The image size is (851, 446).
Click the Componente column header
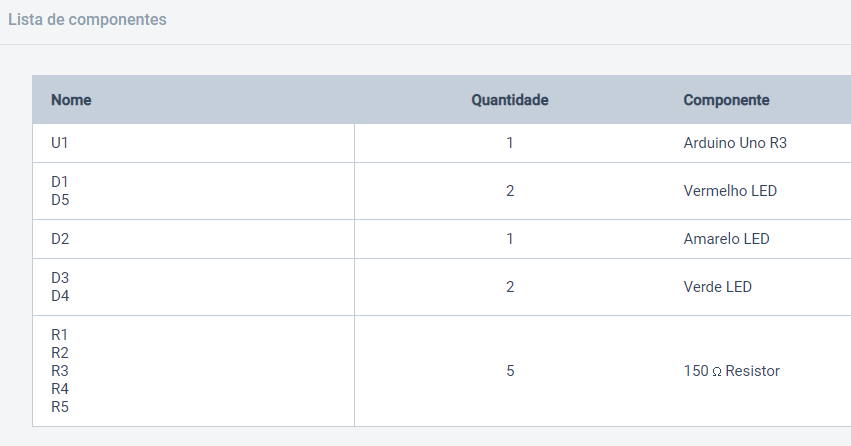tap(726, 100)
